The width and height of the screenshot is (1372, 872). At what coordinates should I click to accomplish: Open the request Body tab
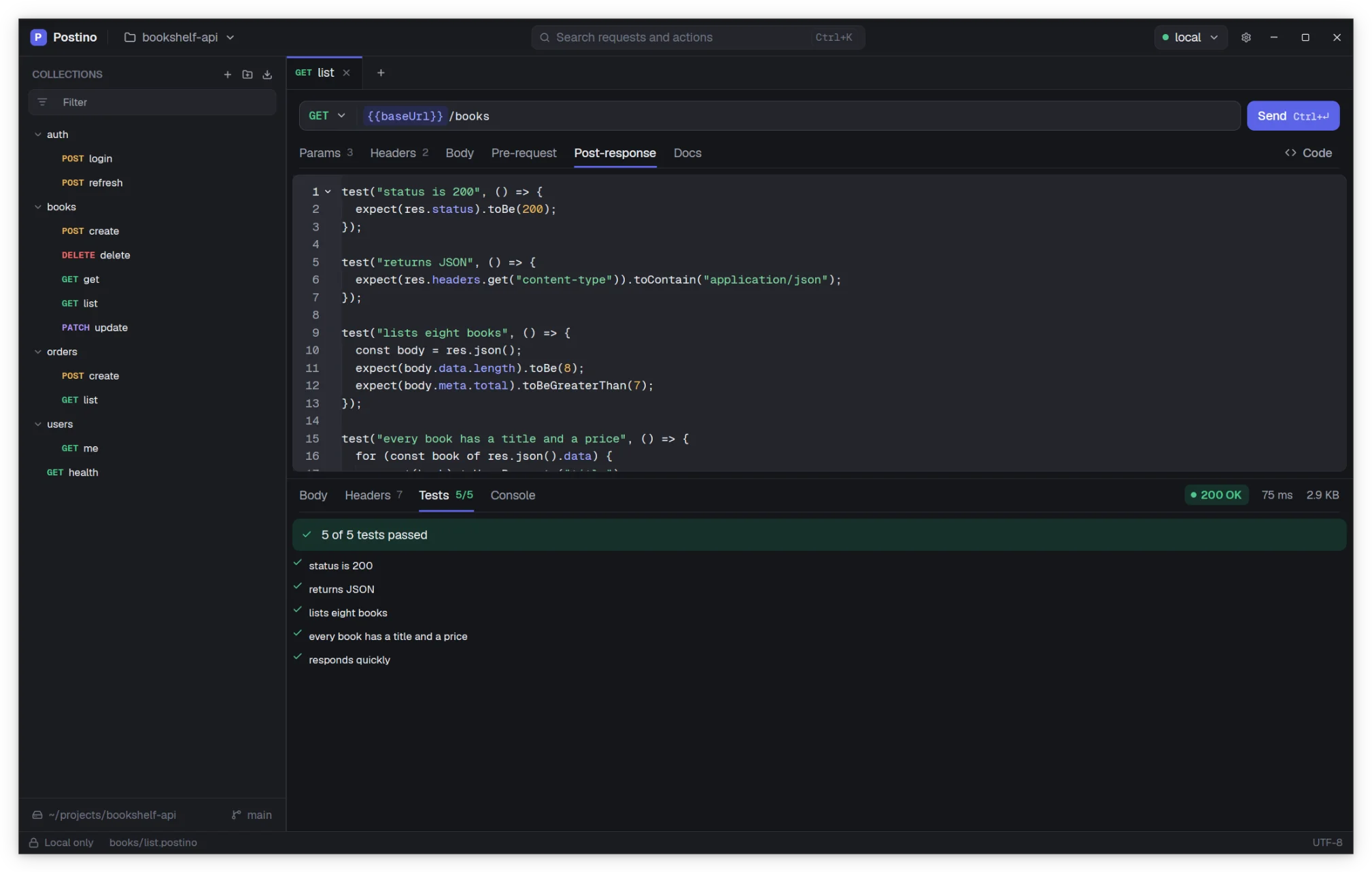tap(460, 153)
